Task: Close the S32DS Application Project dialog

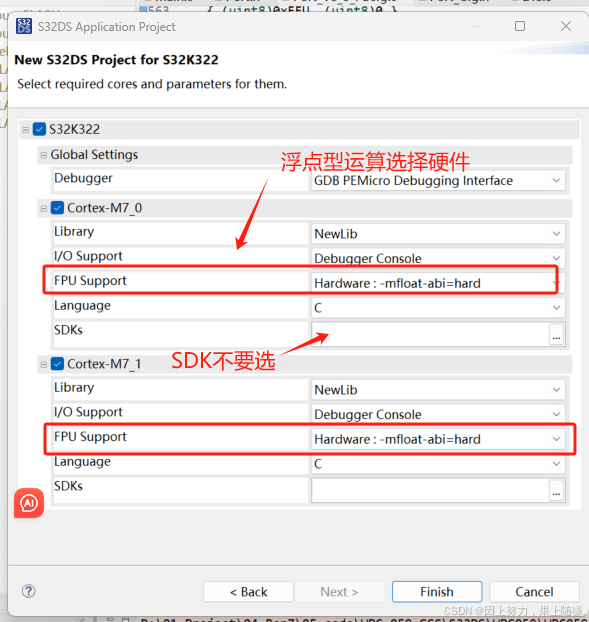Action: click(566, 26)
